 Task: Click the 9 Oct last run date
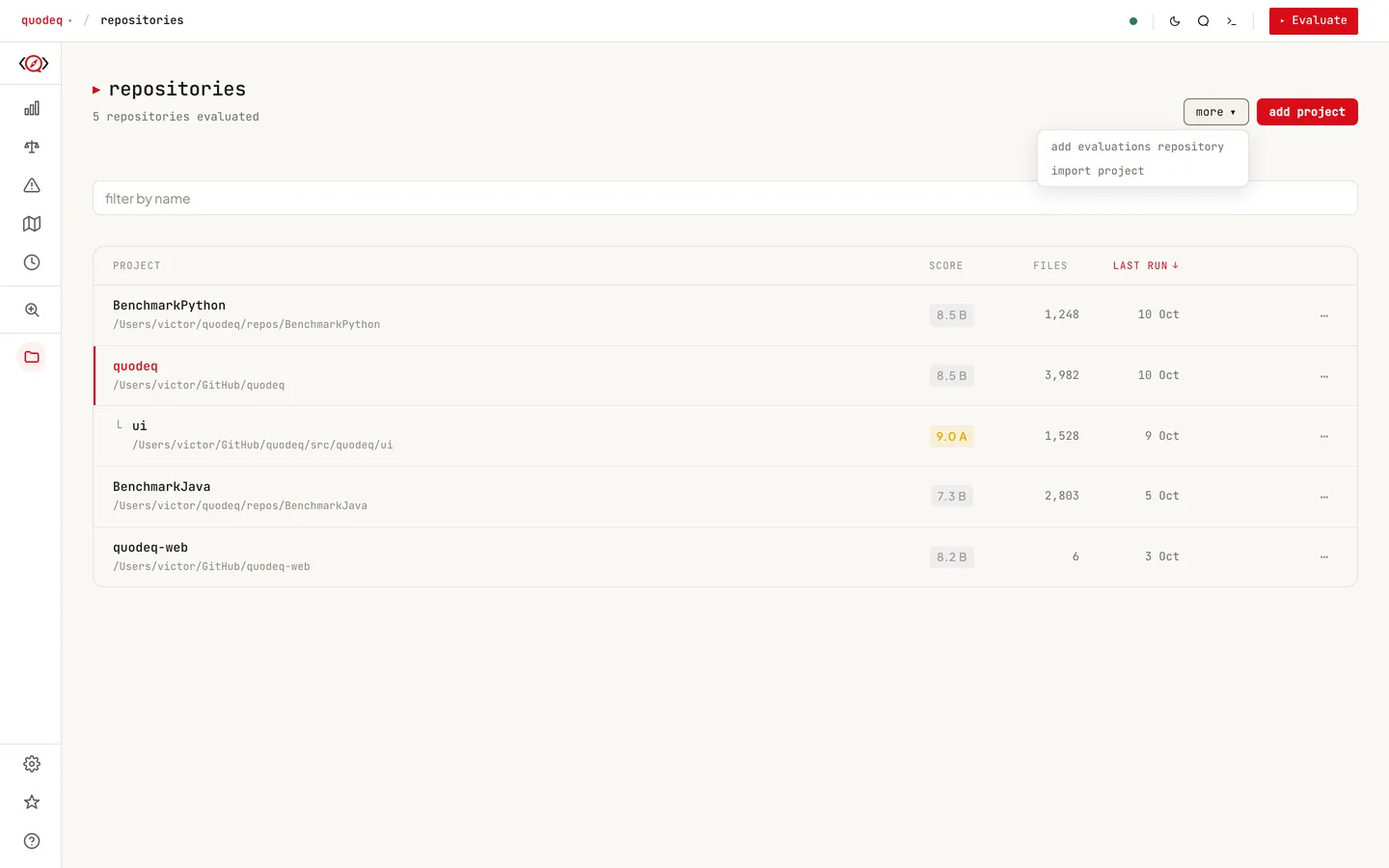[1162, 436]
